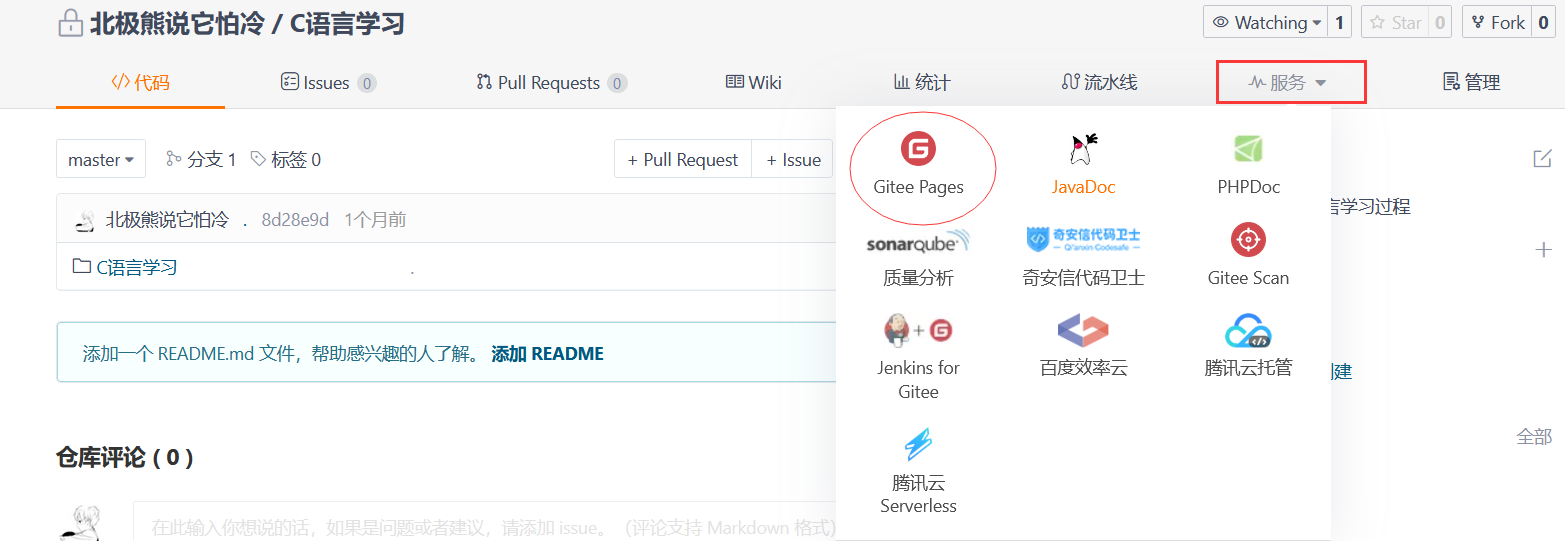
Task: Switch to the Wiki tab
Action: coord(754,82)
